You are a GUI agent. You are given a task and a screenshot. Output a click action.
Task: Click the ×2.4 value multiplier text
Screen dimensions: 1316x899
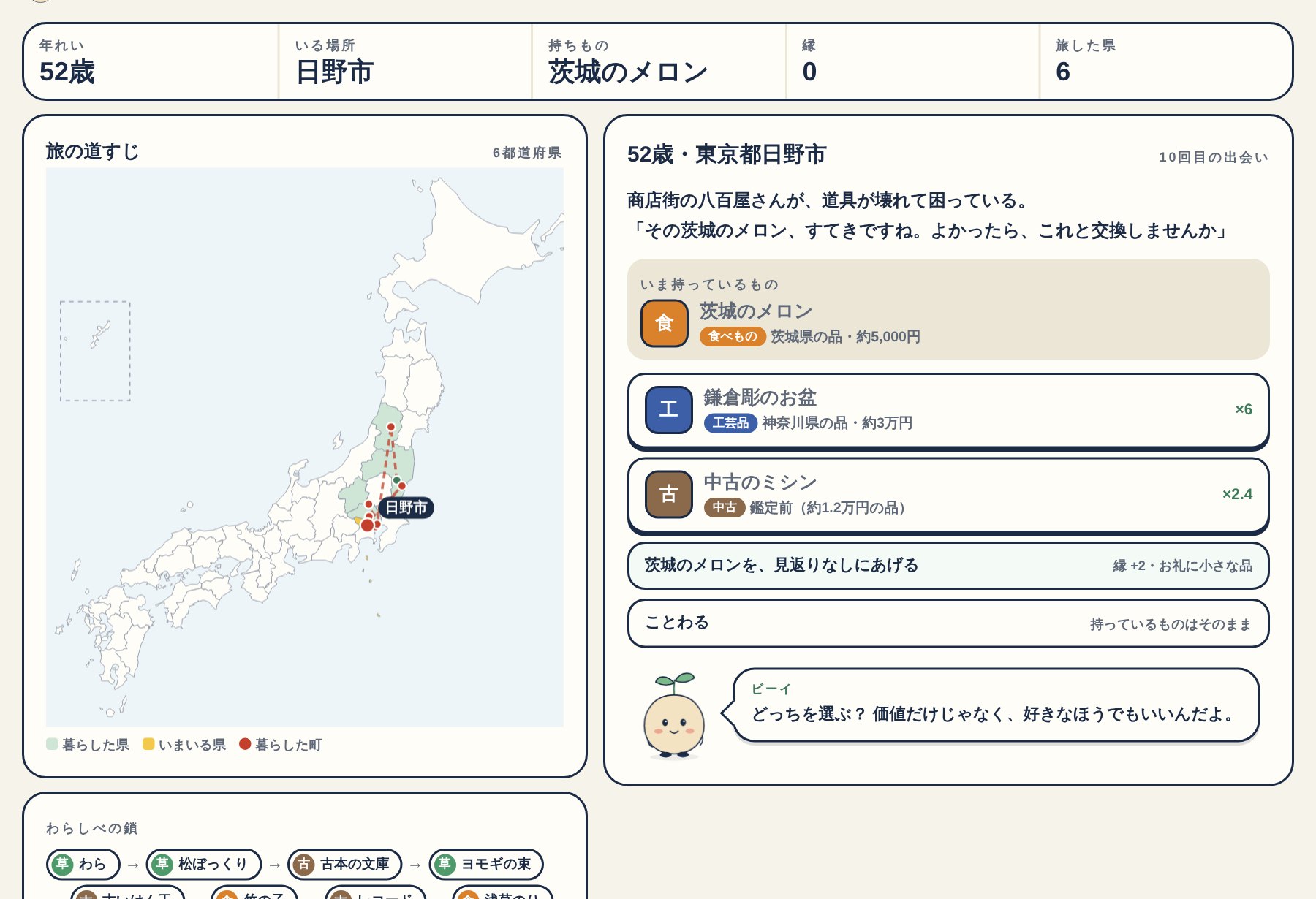1237,494
